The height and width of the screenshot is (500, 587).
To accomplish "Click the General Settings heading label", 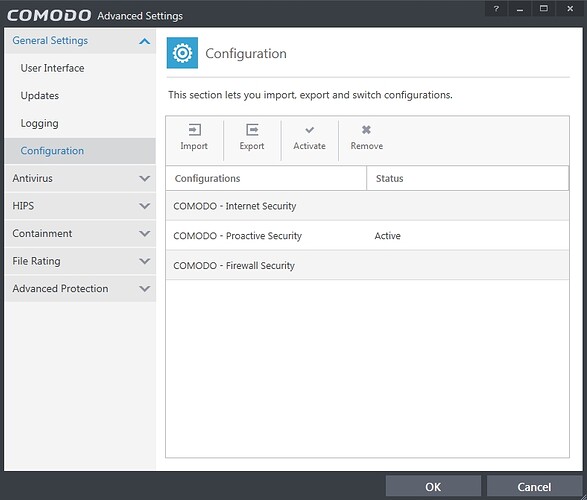I will point(50,40).
